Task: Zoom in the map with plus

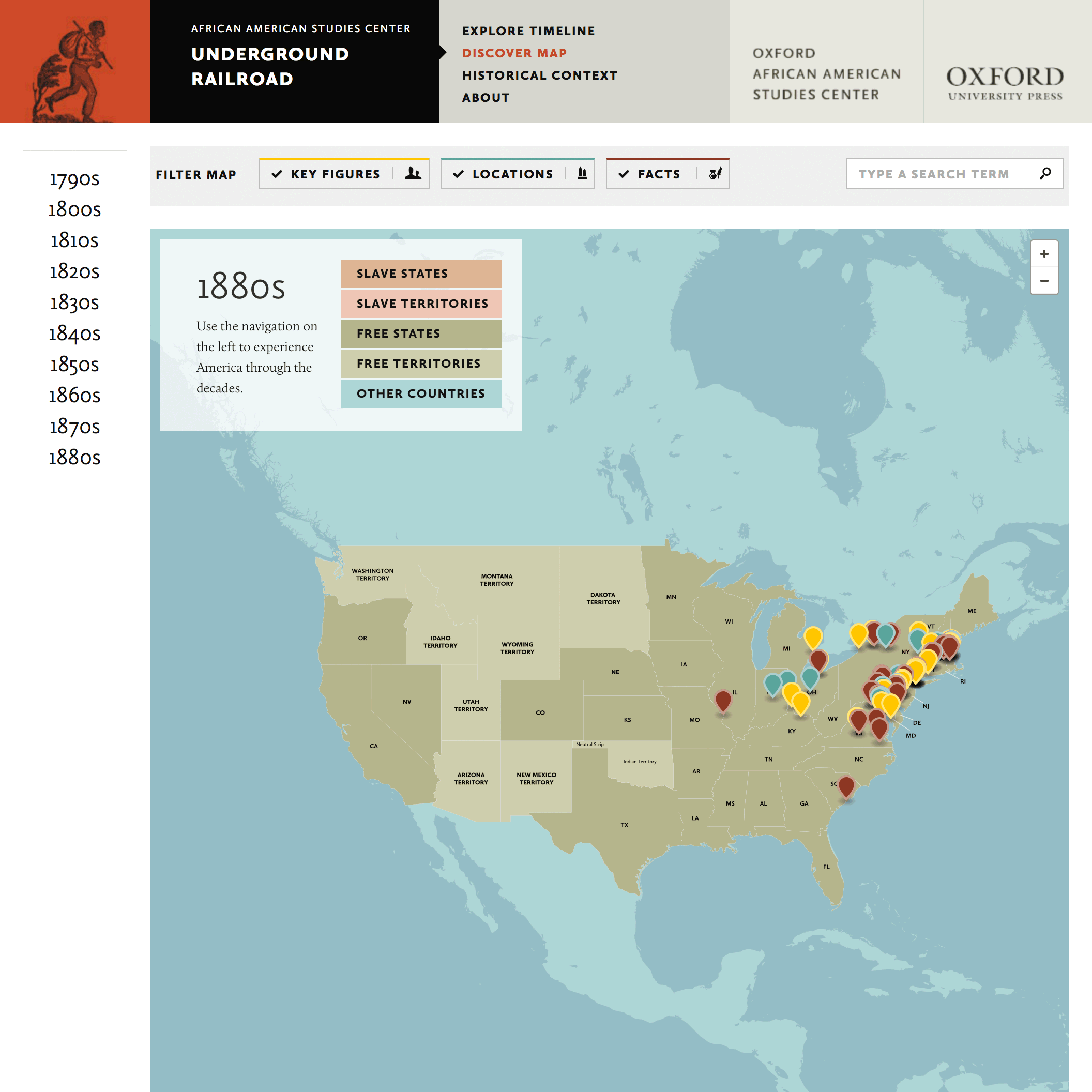Action: point(1044,254)
